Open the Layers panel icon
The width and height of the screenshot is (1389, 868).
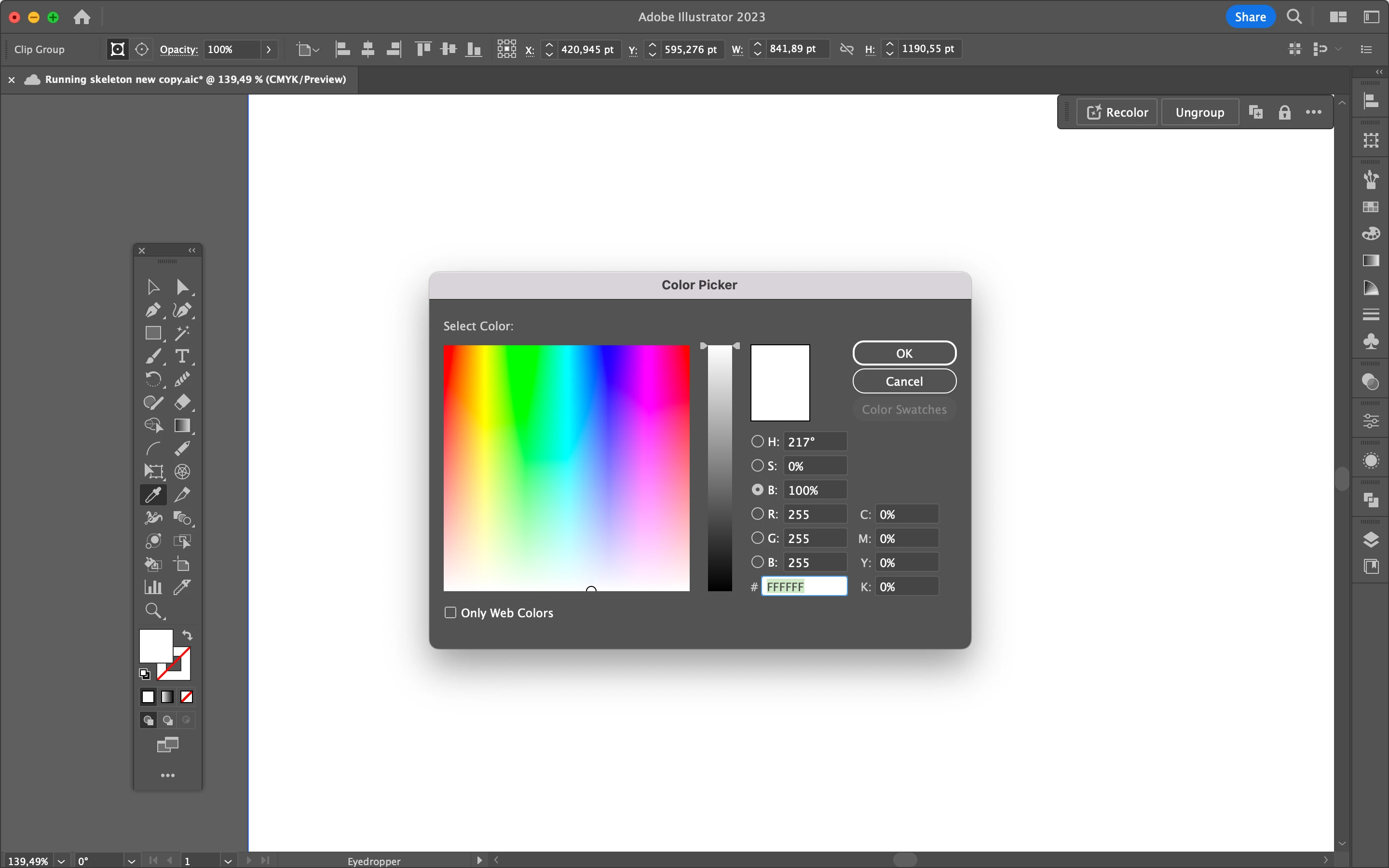point(1371,539)
